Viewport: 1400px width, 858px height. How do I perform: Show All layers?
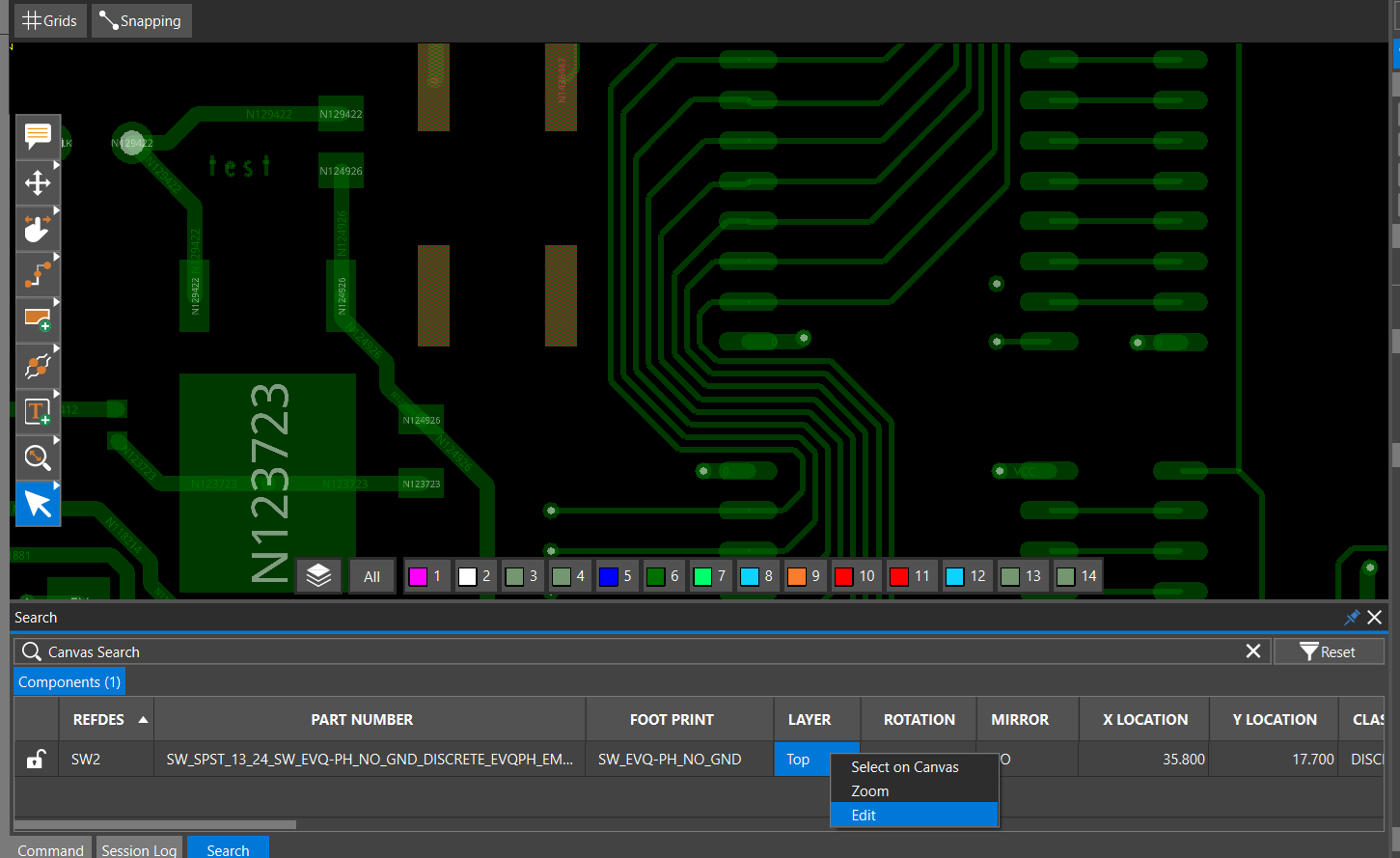click(x=372, y=576)
